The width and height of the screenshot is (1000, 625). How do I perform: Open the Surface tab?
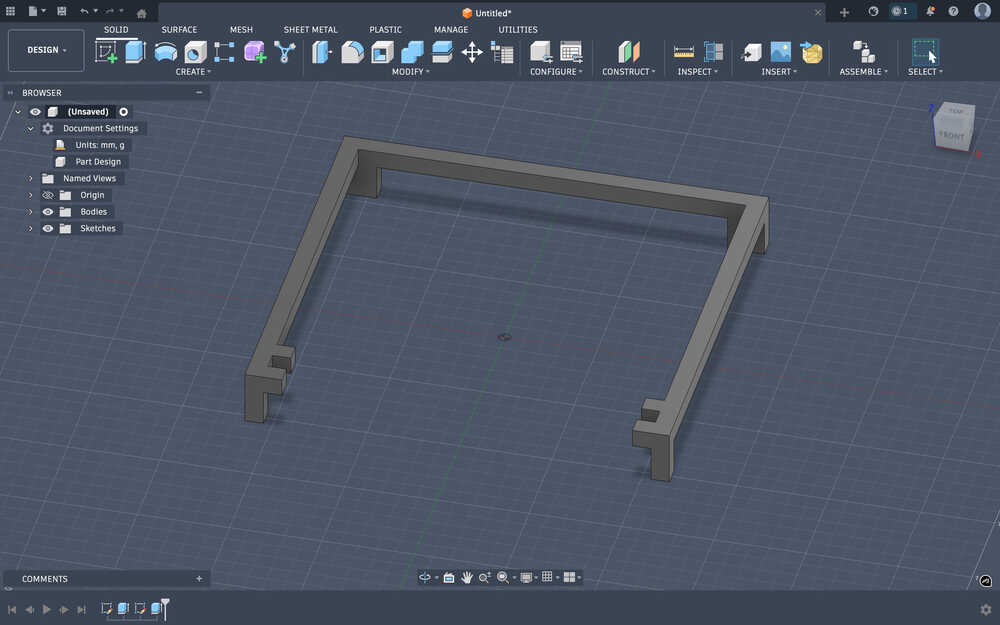tap(179, 30)
